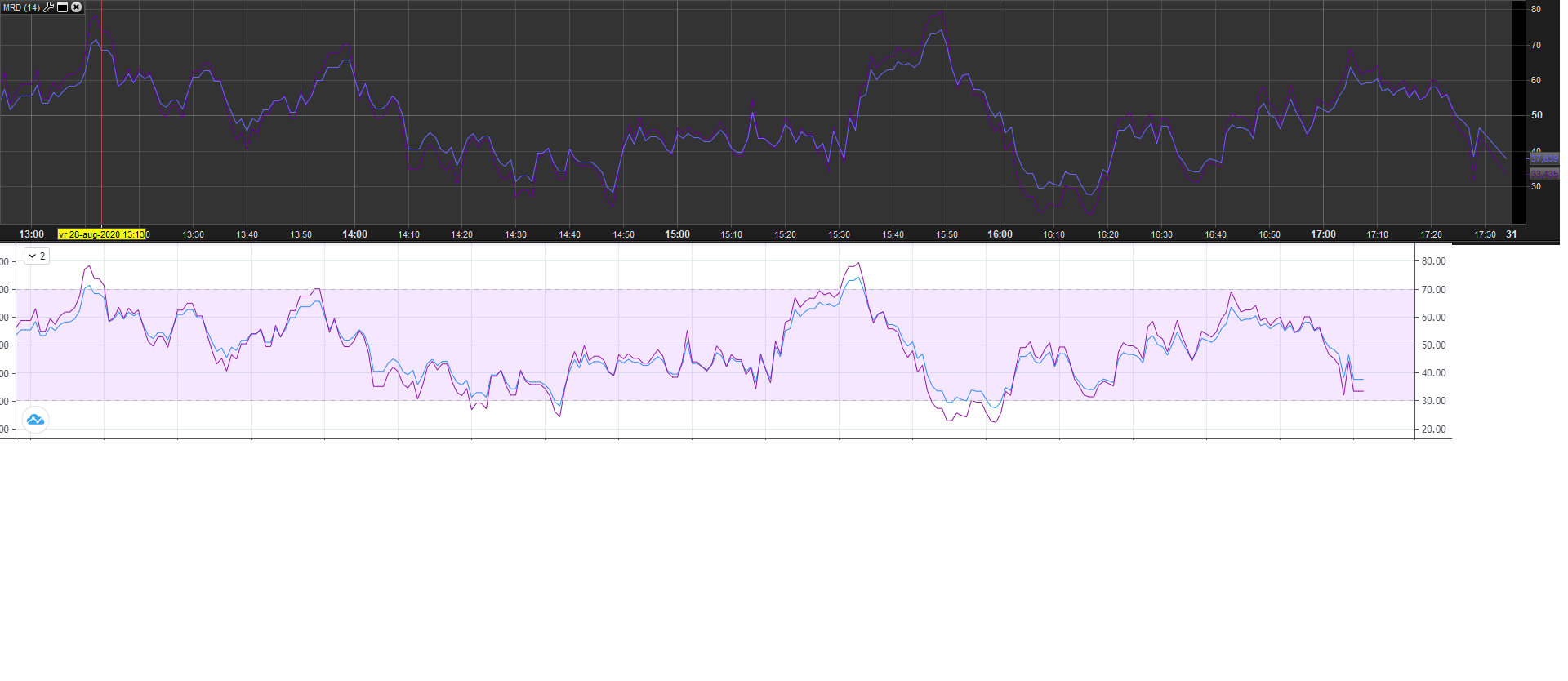This screenshot has height=681, width=1568.
Task: Click the 30 level on top chart scale
Action: [x=1536, y=186]
